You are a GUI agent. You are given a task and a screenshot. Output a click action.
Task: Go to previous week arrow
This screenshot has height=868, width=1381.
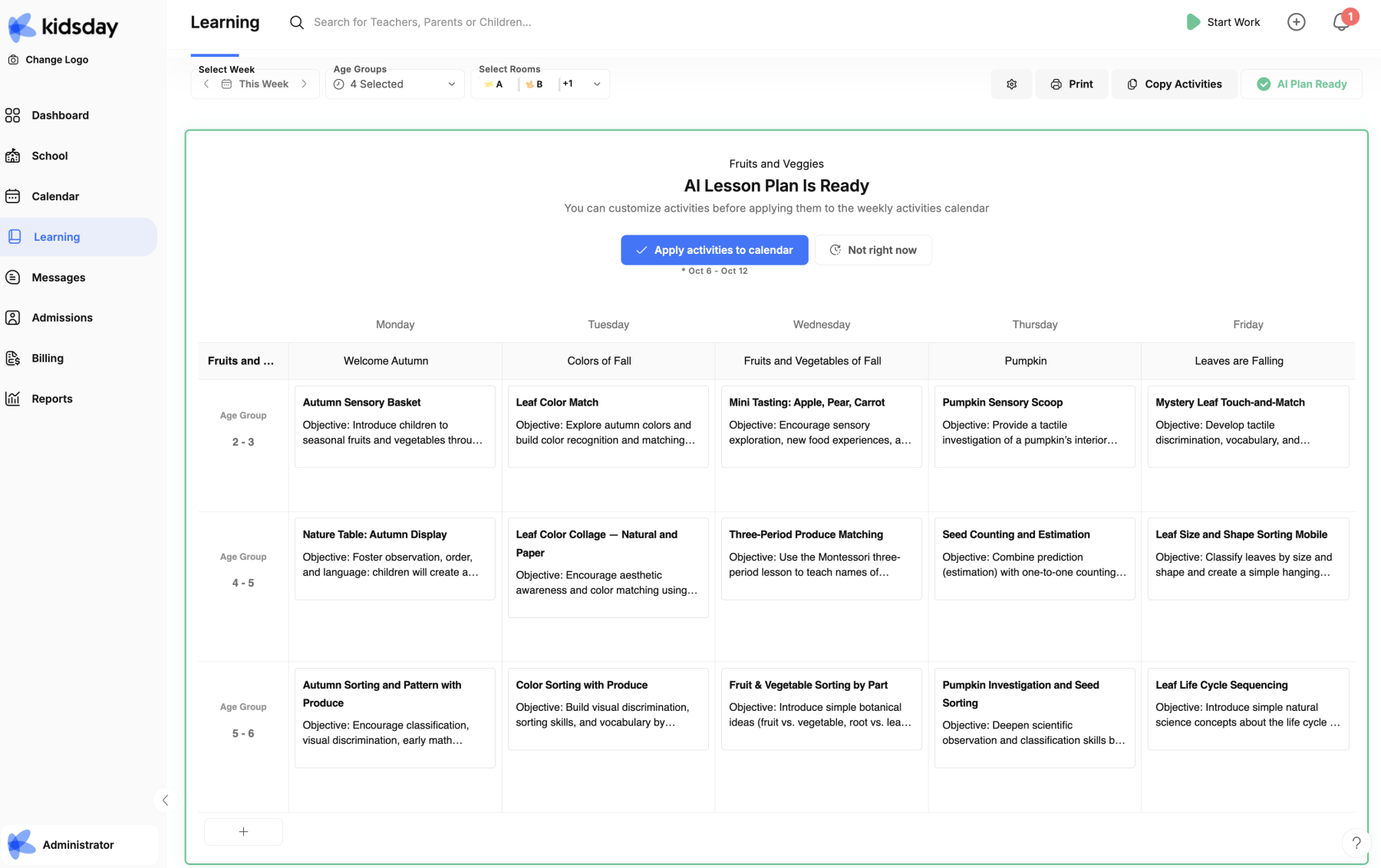point(206,84)
